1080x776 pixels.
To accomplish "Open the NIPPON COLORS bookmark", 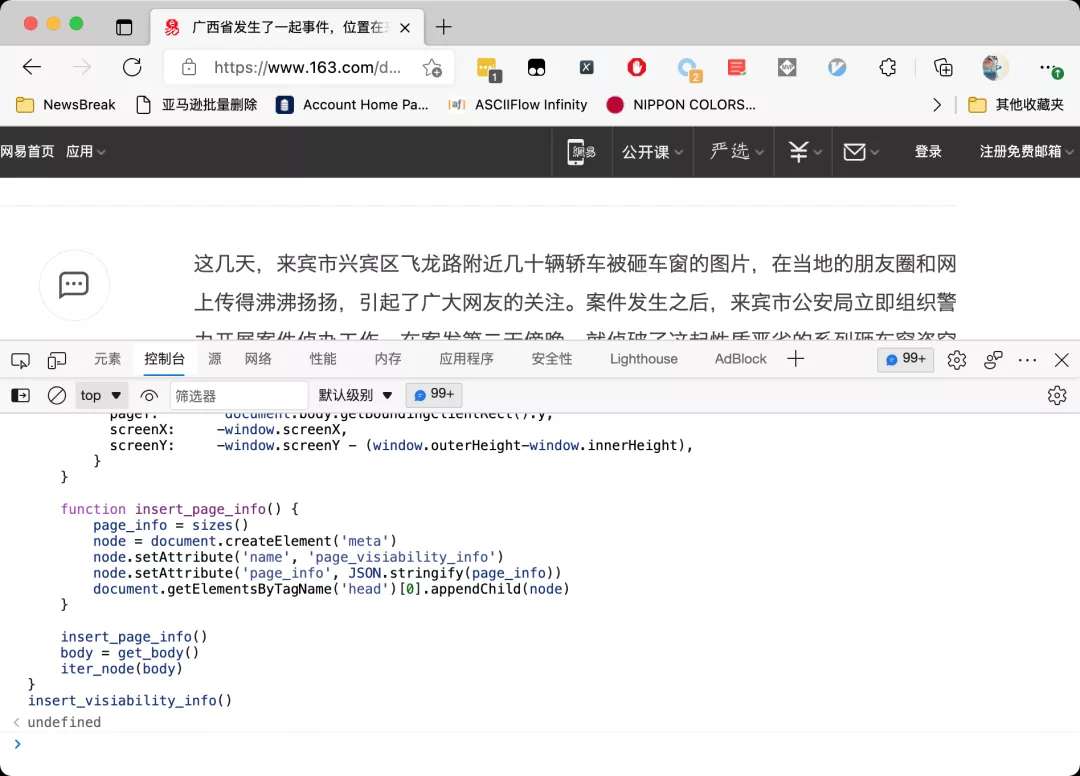I will click(681, 105).
